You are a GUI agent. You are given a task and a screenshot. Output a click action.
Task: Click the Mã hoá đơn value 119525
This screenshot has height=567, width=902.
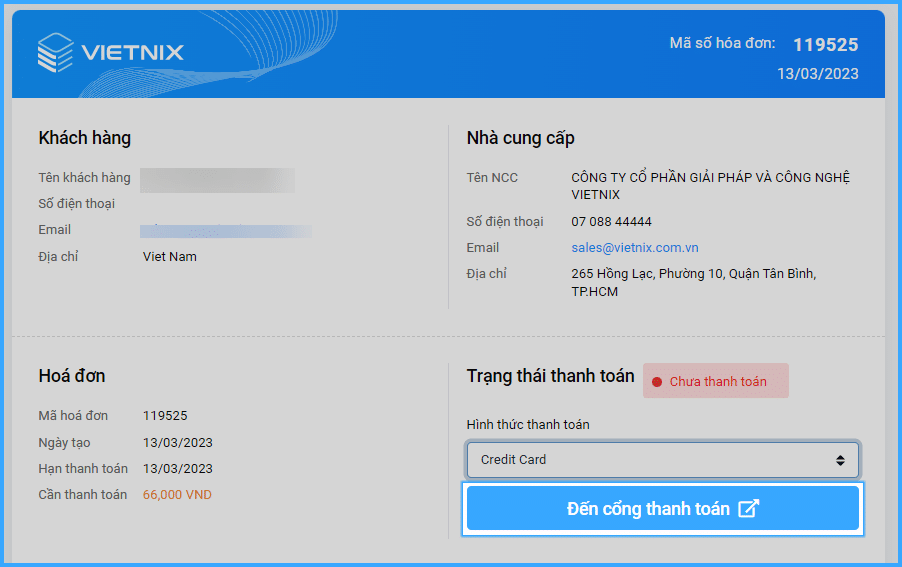[165, 415]
